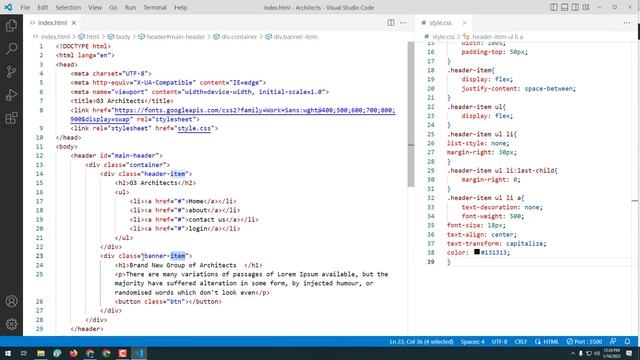Open the Go menu
This screenshot has width=640, height=360.
pyautogui.click(x=113, y=7)
